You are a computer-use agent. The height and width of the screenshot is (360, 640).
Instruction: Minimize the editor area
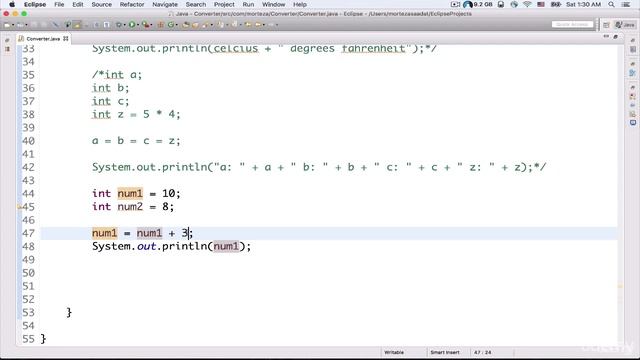(606, 37)
